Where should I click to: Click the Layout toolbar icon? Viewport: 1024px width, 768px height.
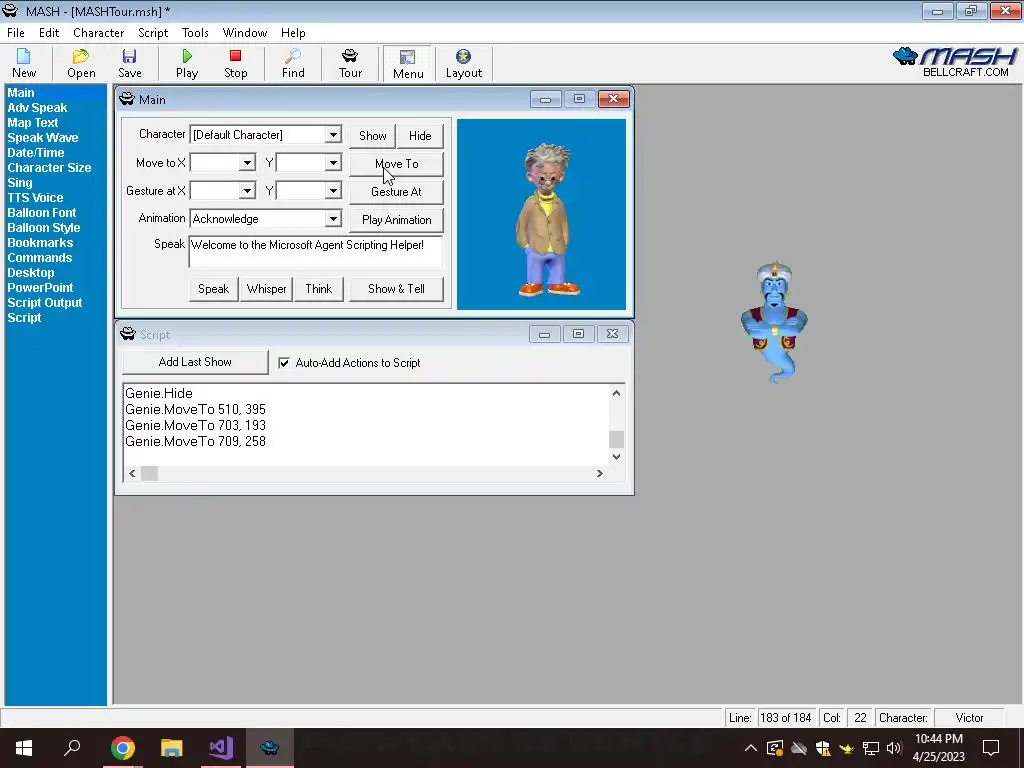pos(464,63)
